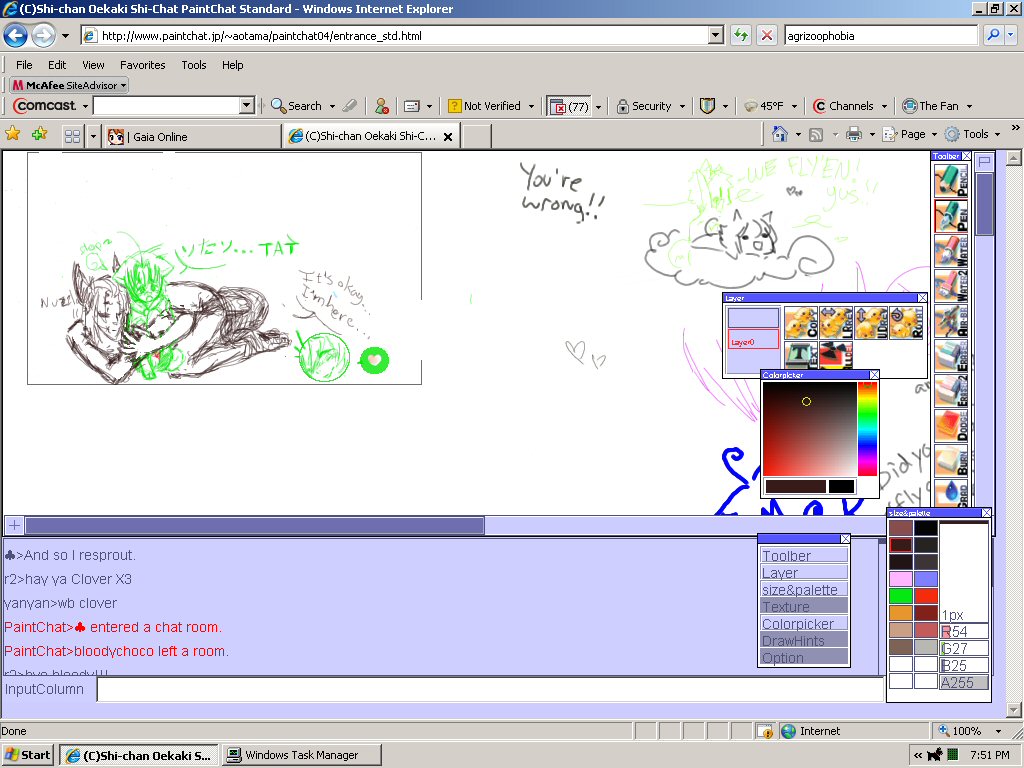1024x768 pixels.
Task: Select the Water2 tool
Action: click(951, 286)
